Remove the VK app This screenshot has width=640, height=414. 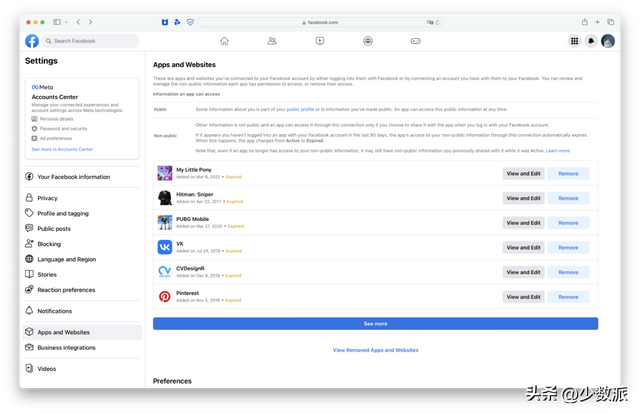568,247
